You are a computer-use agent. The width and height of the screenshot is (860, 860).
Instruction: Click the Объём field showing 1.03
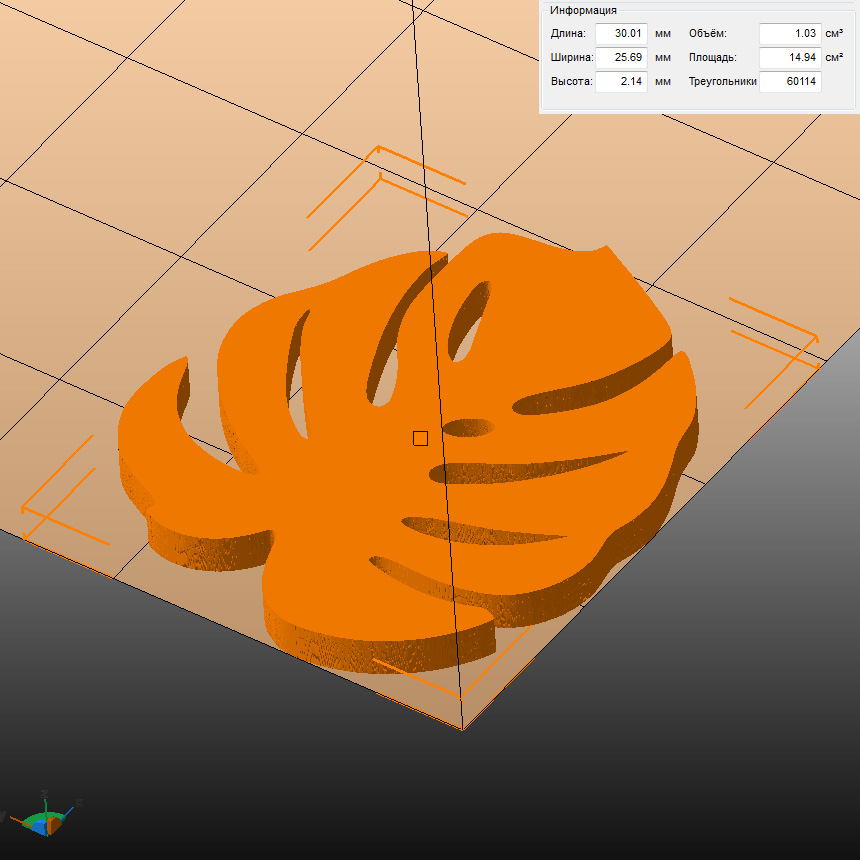789,34
